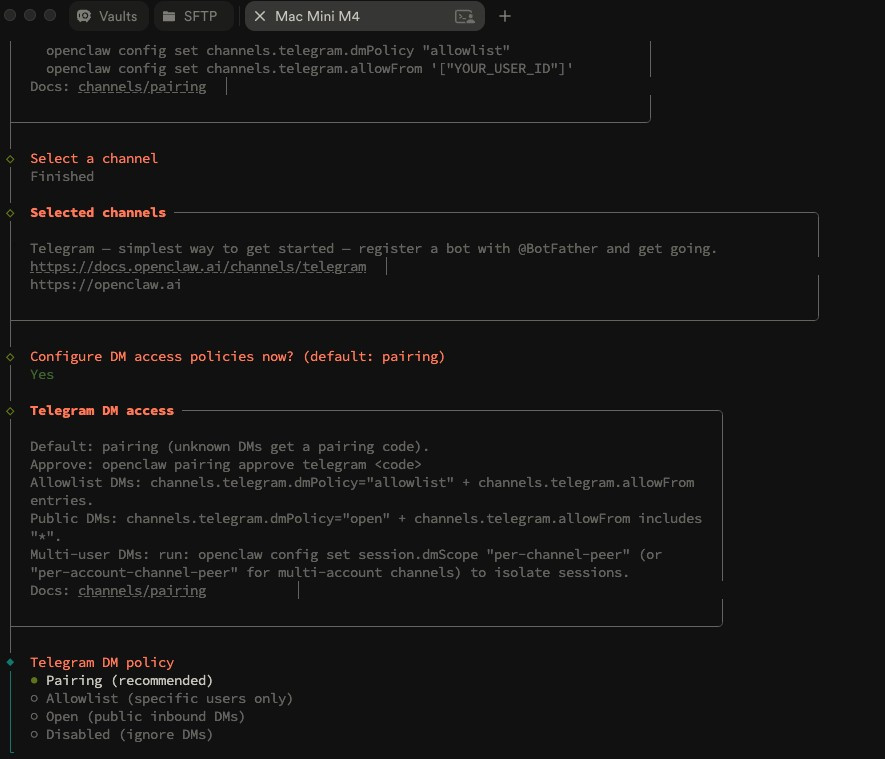
Task: Open the channels/pairing docs link at the top
Action: click(142, 87)
